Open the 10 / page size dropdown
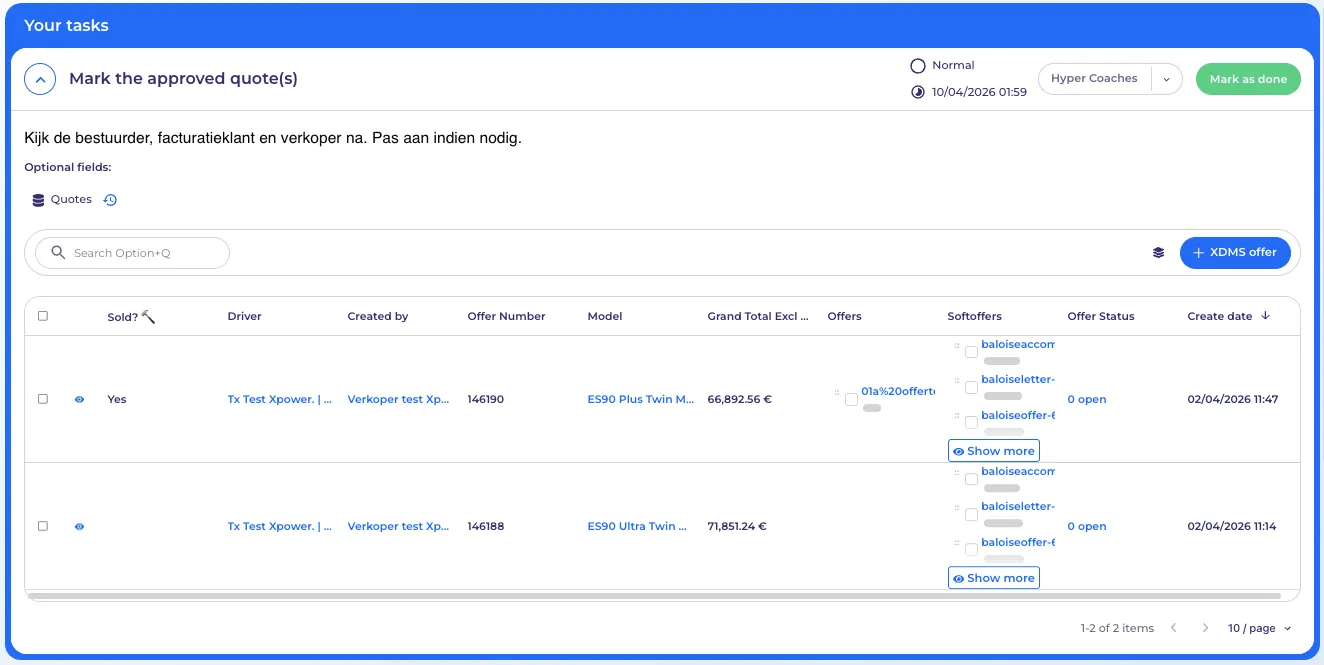Screen dimensions: 1324x665 pyautogui.click(x=1260, y=628)
